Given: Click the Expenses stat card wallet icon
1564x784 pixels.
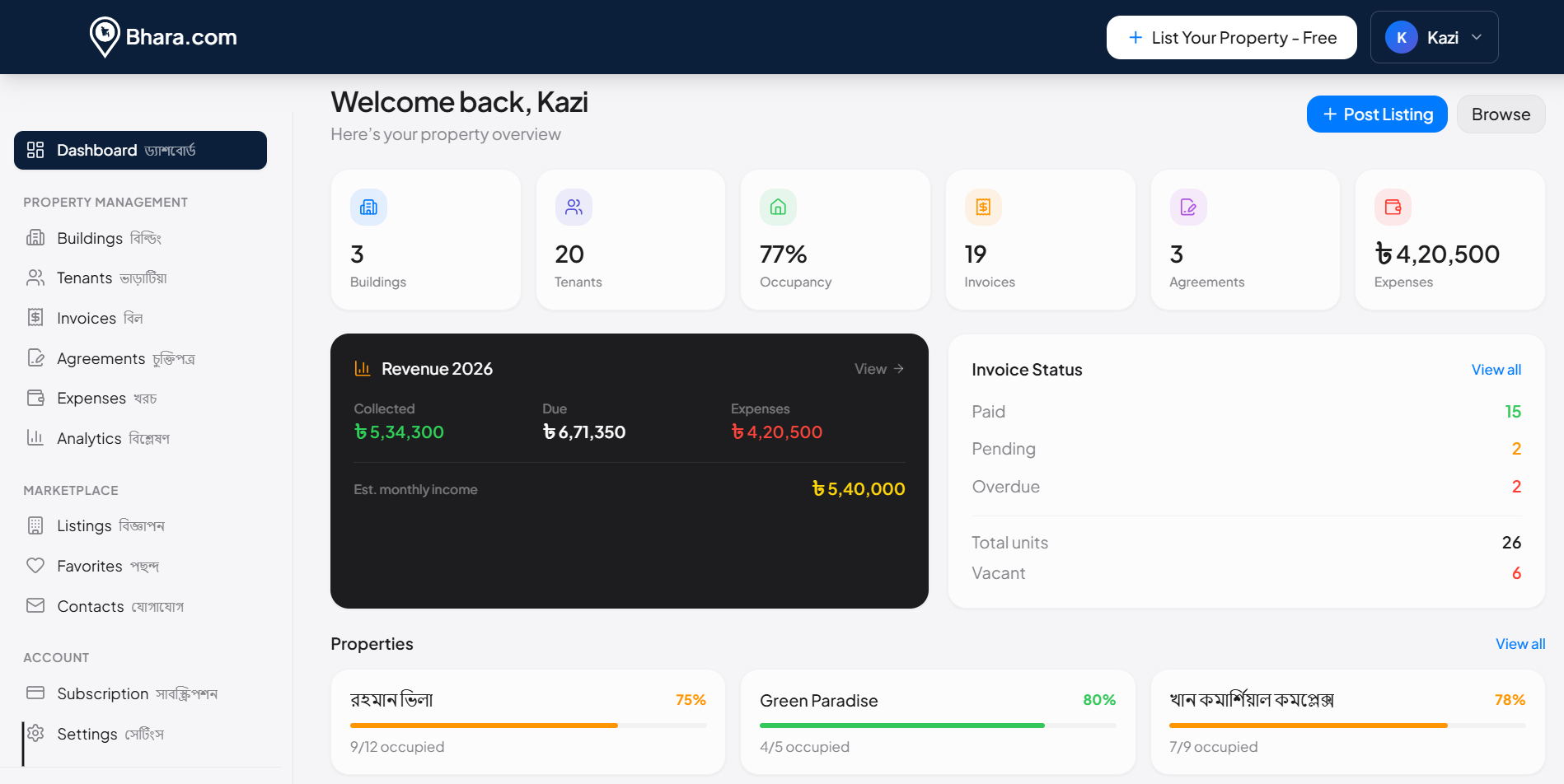Looking at the screenshot, I should pyautogui.click(x=1393, y=208).
